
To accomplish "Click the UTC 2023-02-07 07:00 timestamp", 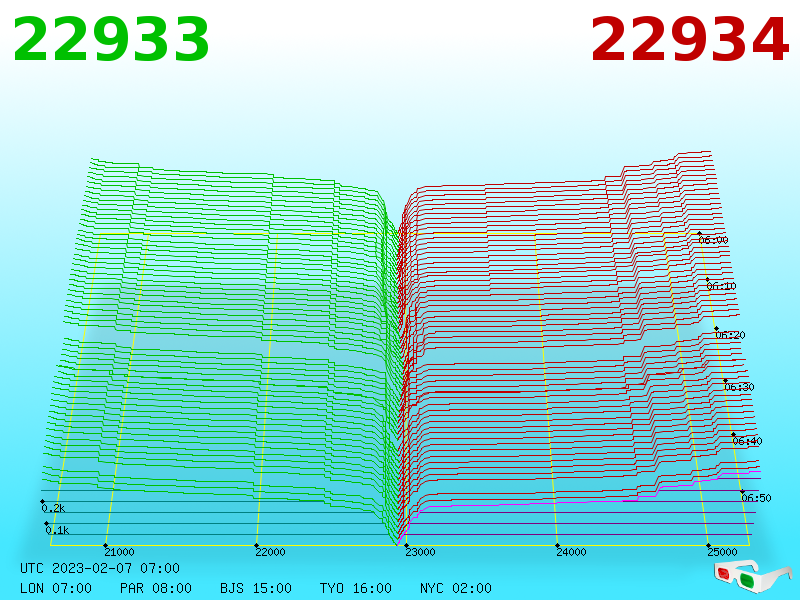I will [100, 568].
